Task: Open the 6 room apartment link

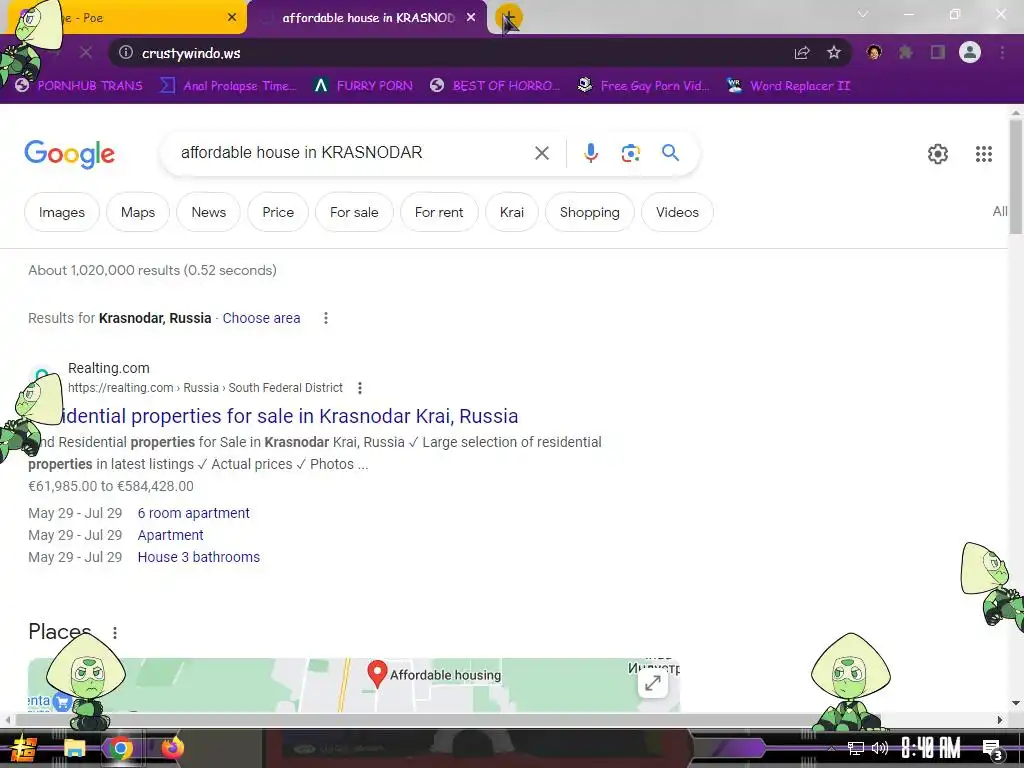Action: coord(193,513)
